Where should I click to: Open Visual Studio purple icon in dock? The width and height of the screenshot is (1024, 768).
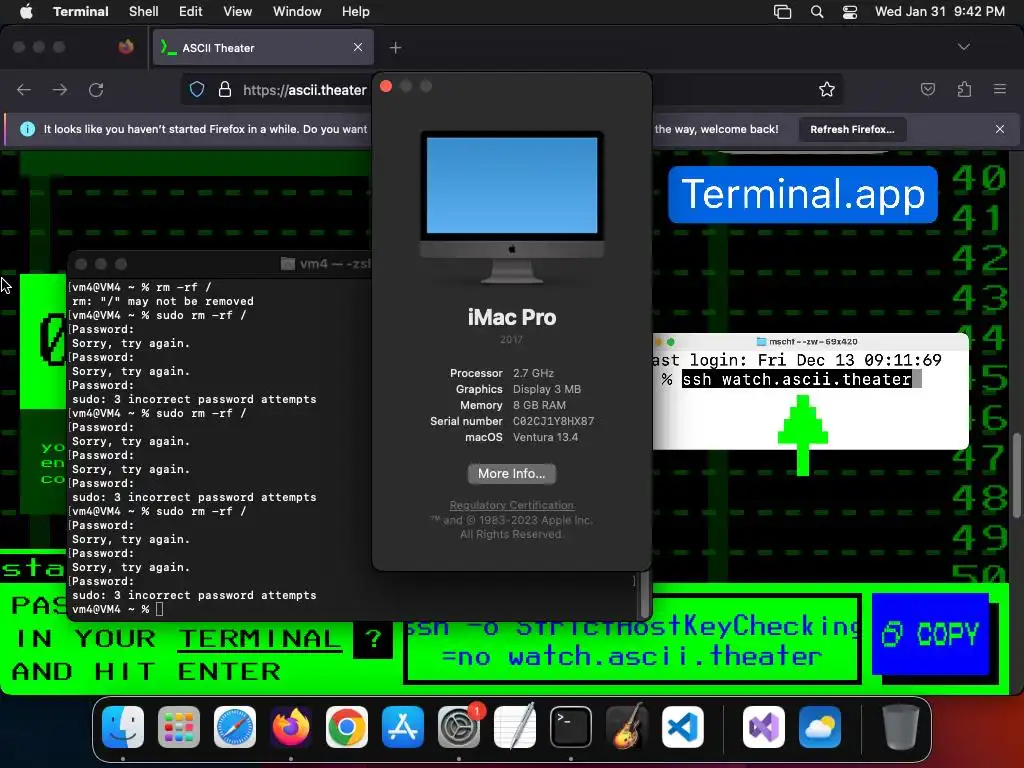coord(763,727)
